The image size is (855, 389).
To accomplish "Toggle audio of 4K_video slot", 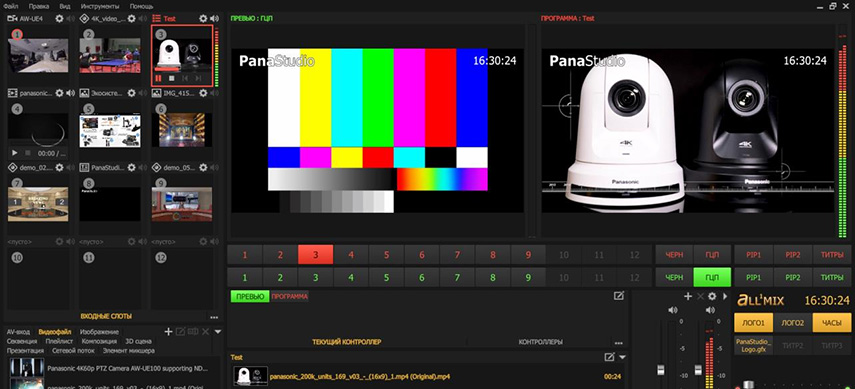I will point(142,19).
